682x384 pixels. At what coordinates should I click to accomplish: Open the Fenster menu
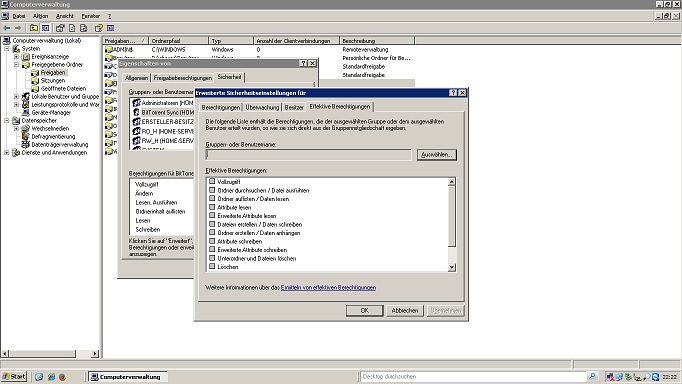[x=90, y=16]
